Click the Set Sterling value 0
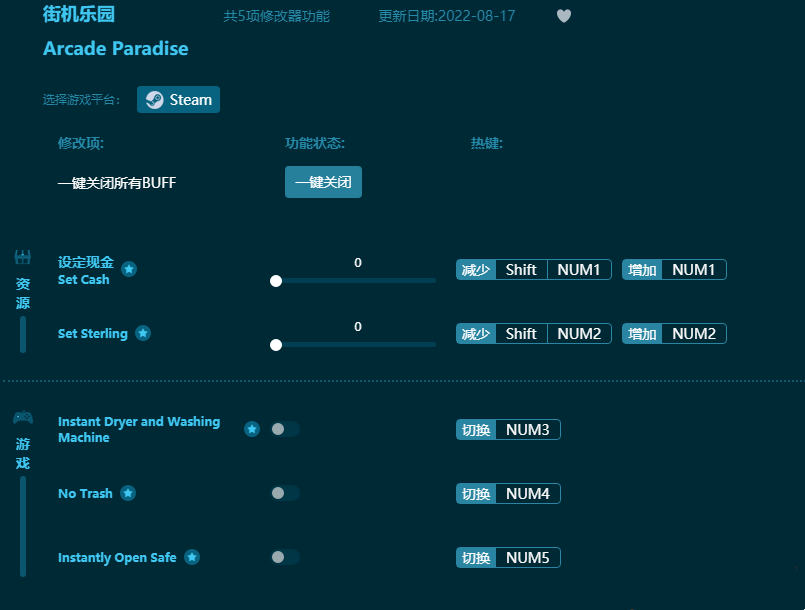 click(358, 327)
